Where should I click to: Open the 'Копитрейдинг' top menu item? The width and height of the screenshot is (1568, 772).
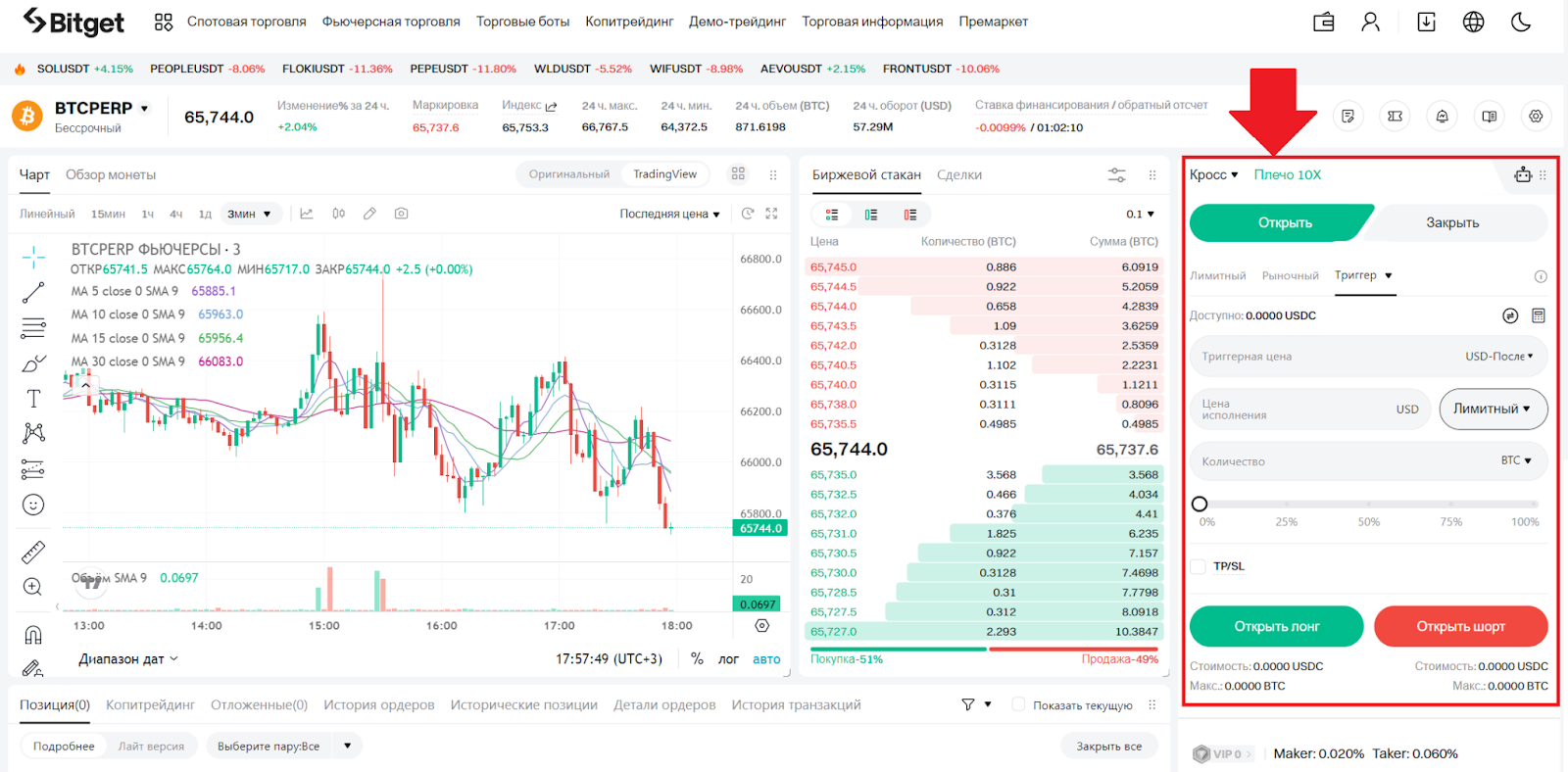click(629, 22)
